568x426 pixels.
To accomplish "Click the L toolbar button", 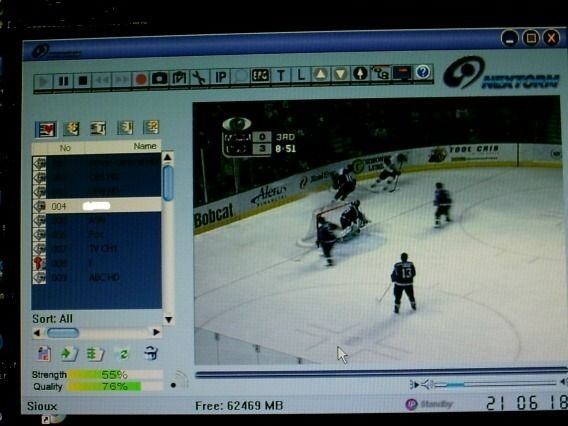I will [301, 75].
